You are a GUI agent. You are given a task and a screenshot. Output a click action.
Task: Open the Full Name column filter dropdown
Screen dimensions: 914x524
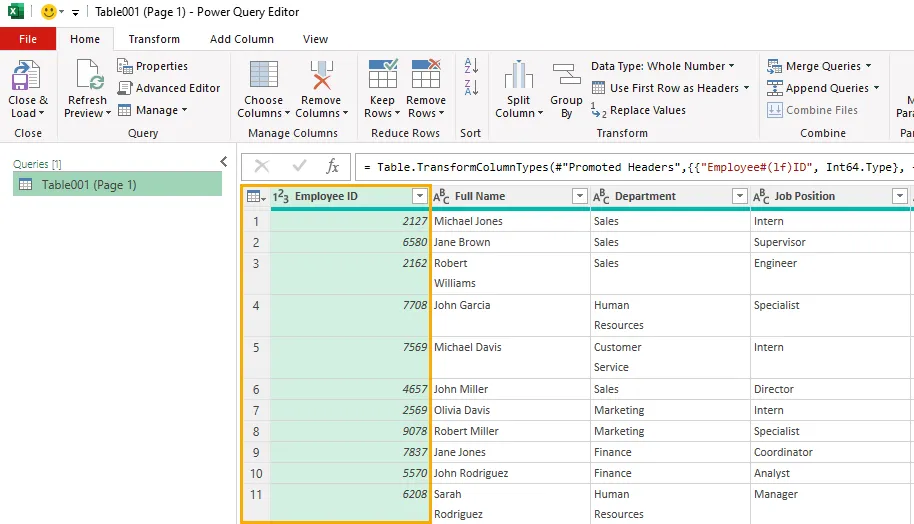579,196
